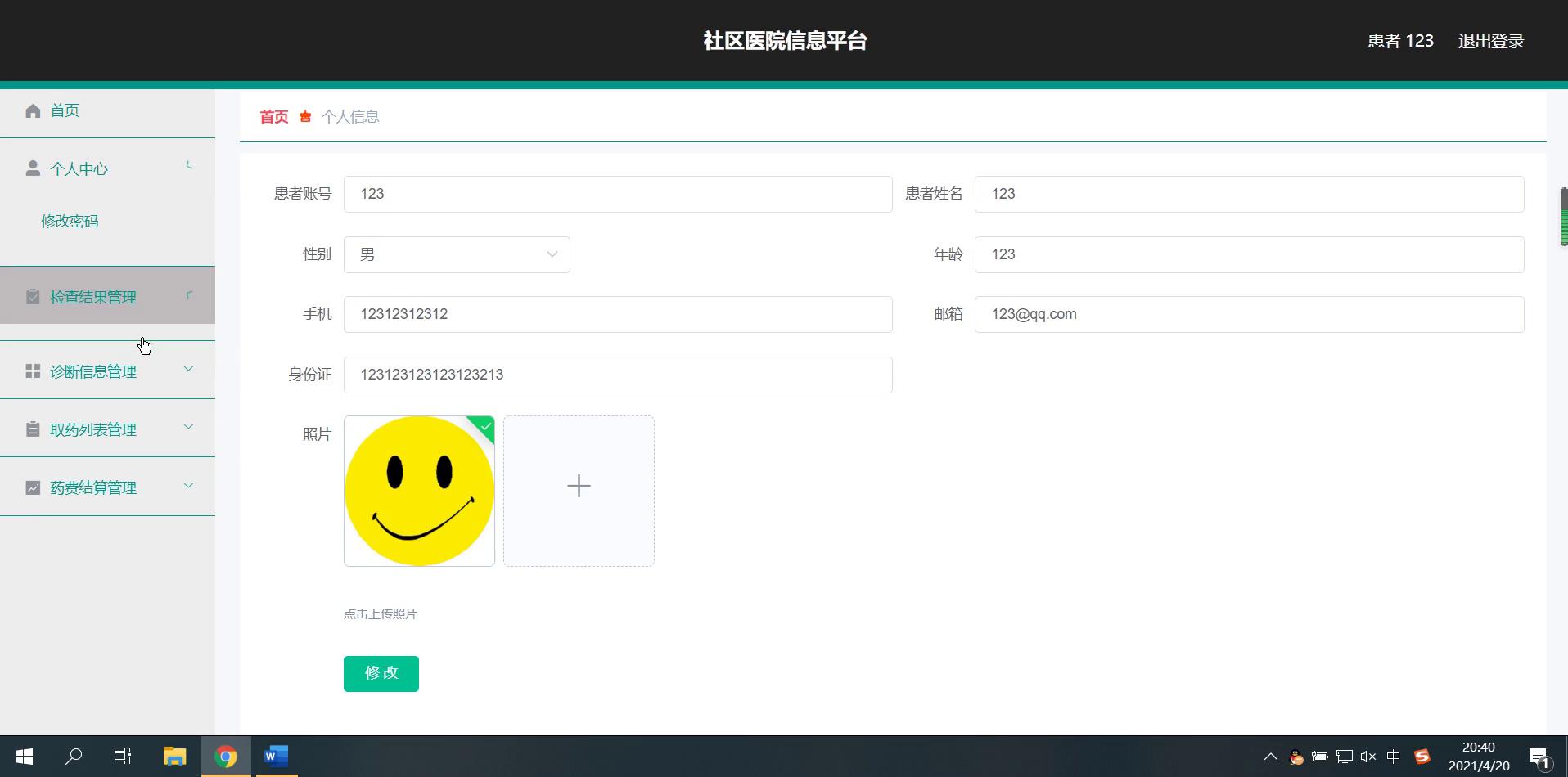Select 首页 in the sidebar menu
1568x777 pixels.
pyautogui.click(x=65, y=110)
